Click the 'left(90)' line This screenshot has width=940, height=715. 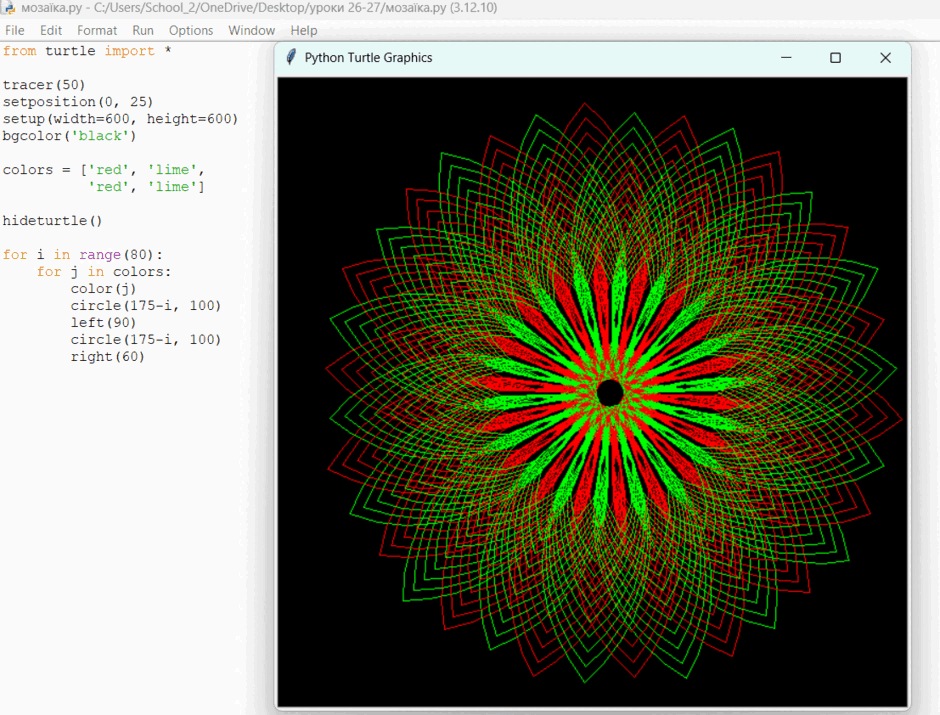pos(103,322)
